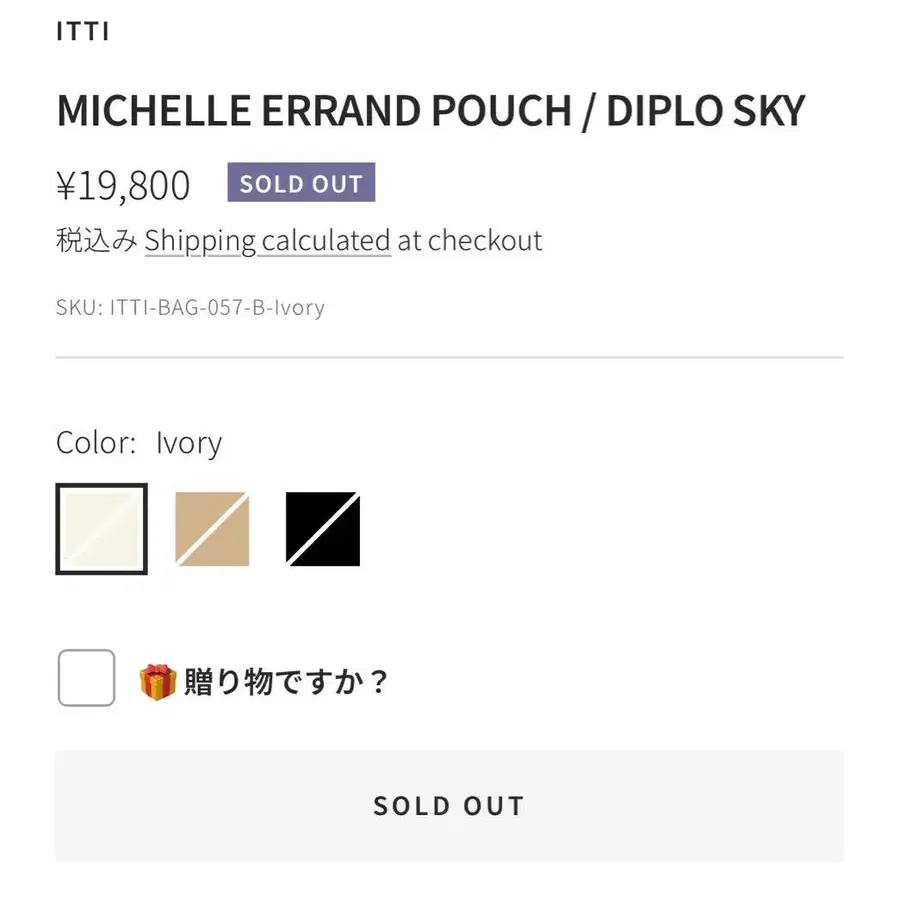Click the 'at checkout' text

pyautogui.click(x=470, y=241)
